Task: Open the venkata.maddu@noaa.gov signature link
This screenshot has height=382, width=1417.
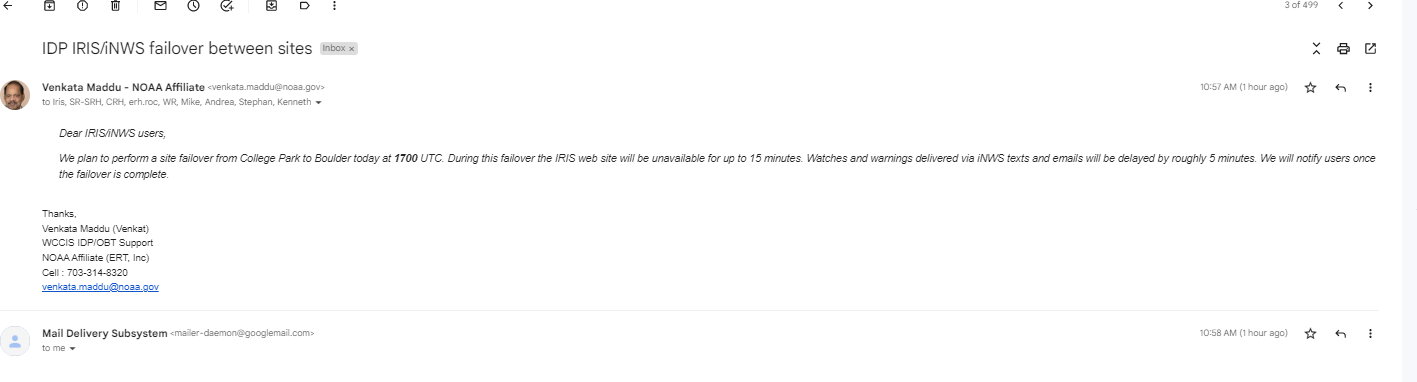Action: click(100, 287)
